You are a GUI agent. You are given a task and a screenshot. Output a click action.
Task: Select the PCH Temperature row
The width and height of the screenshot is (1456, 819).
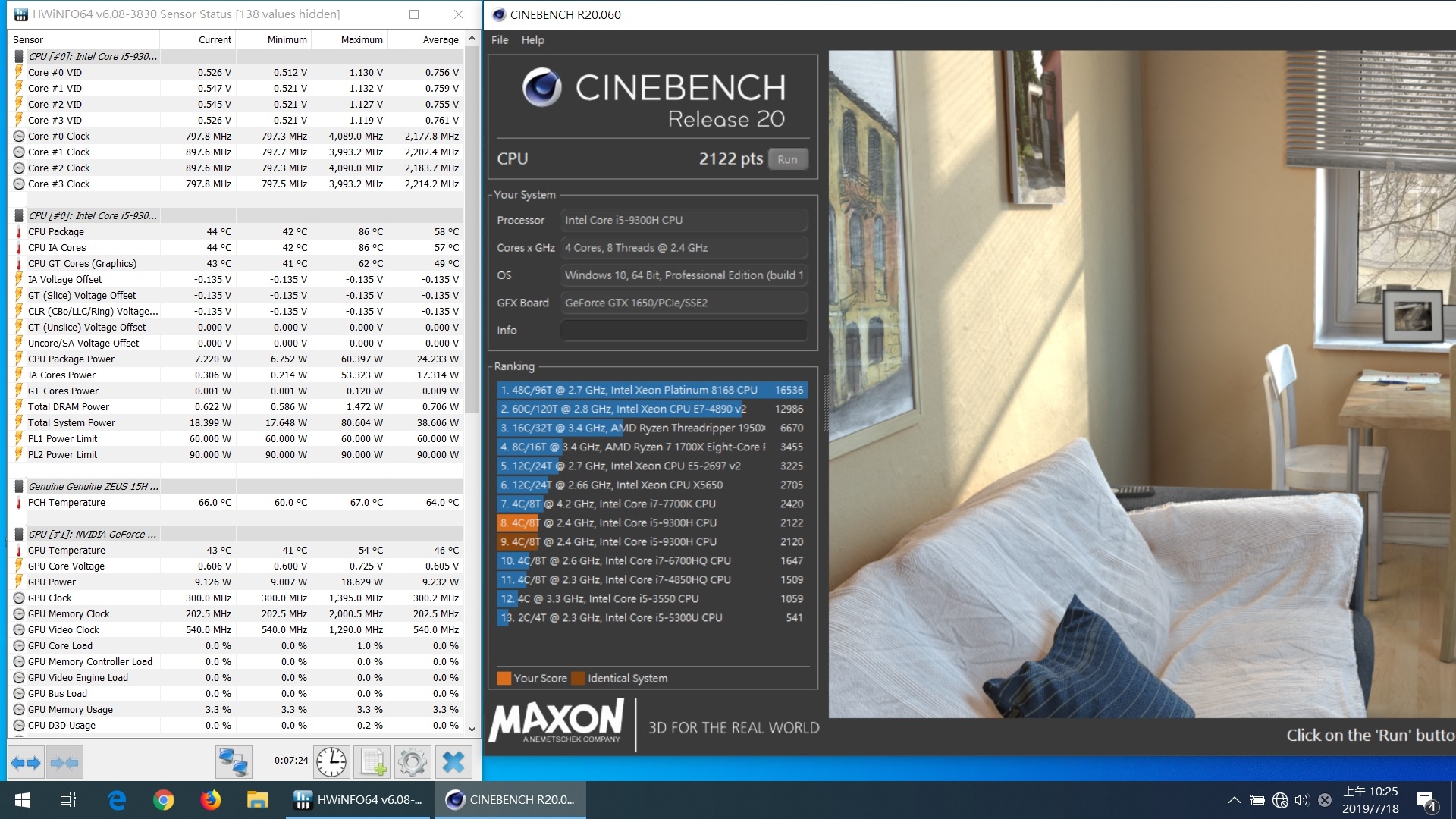237,502
